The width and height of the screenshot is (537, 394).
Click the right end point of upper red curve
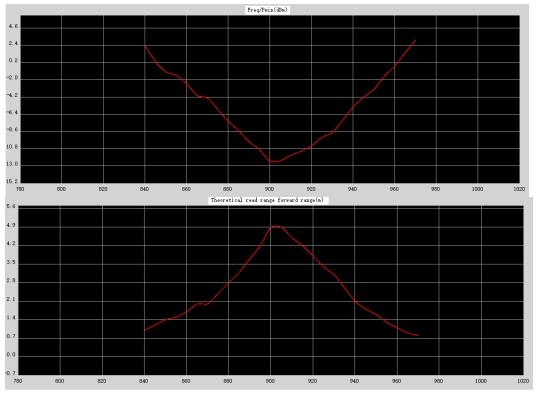pyautogui.click(x=415, y=40)
